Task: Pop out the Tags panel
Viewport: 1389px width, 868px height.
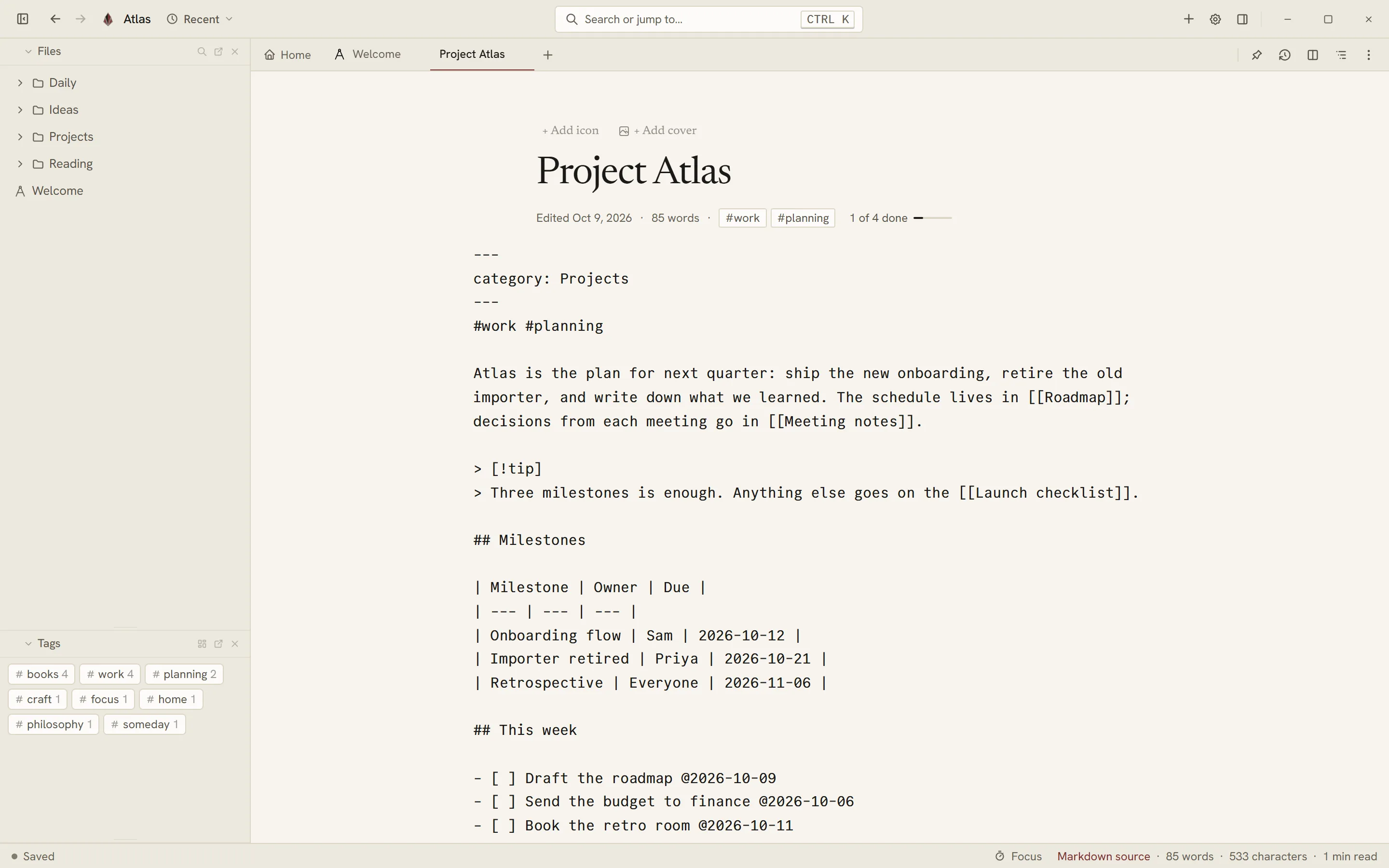Action: tap(218, 644)
